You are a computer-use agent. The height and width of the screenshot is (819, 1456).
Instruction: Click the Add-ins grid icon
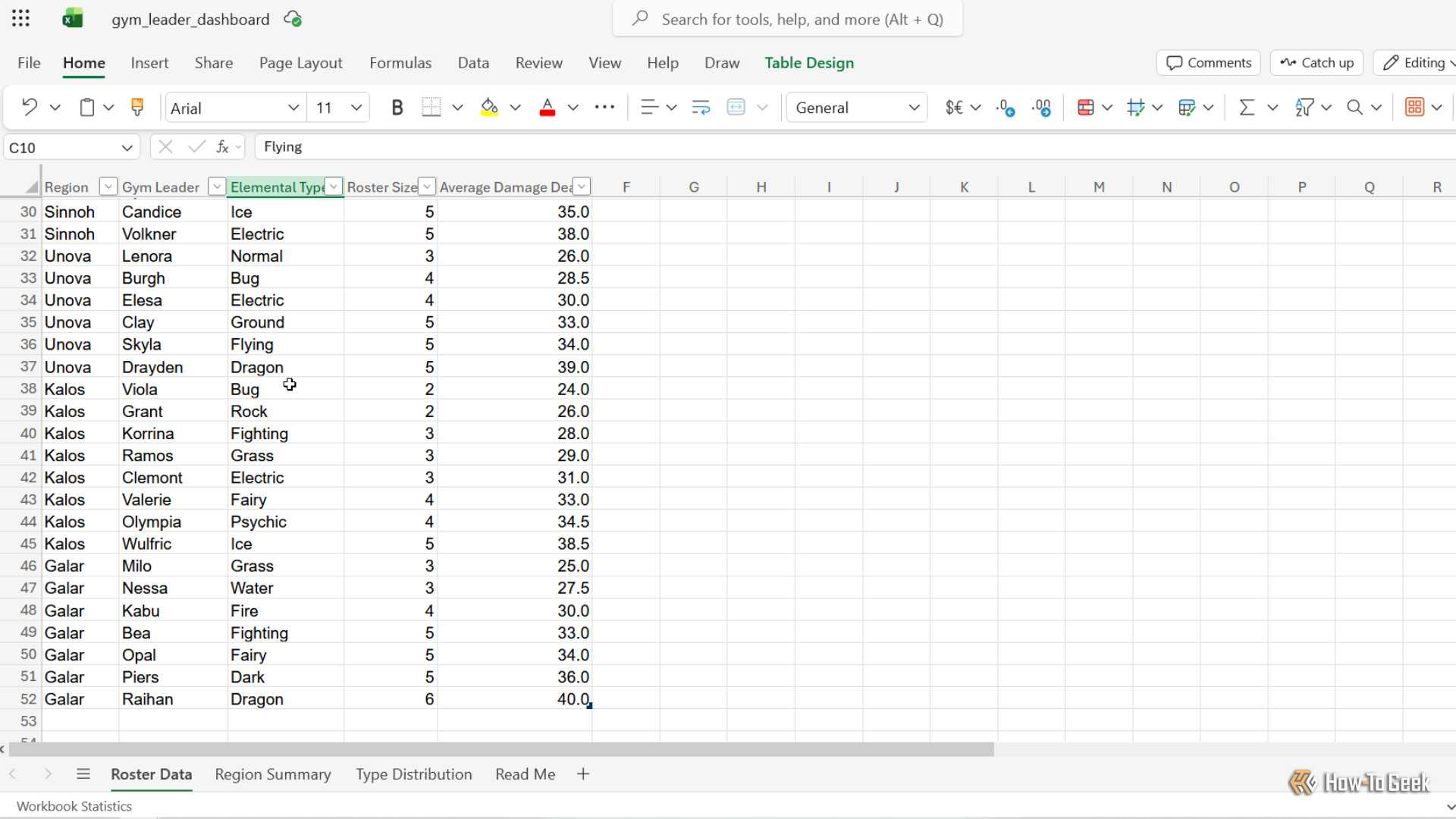click(x=1414, y=108)
